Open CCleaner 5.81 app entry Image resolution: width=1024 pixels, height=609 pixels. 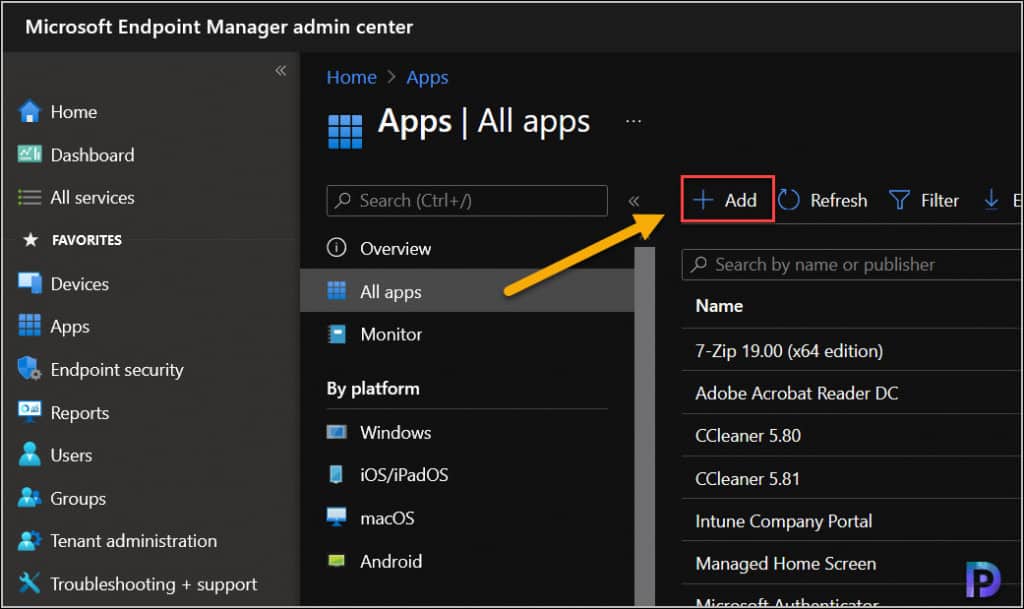(747, 478)
